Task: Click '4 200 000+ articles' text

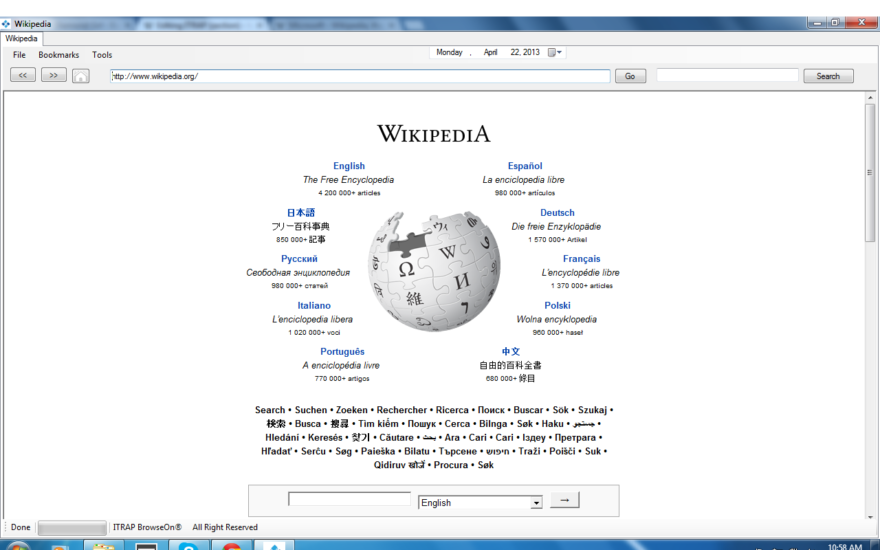Action: click(349, 193)
